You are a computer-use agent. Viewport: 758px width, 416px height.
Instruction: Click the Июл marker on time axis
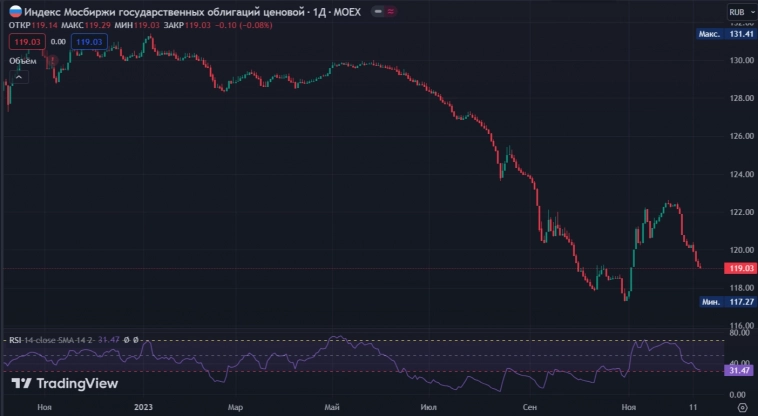tap(430, 408)
